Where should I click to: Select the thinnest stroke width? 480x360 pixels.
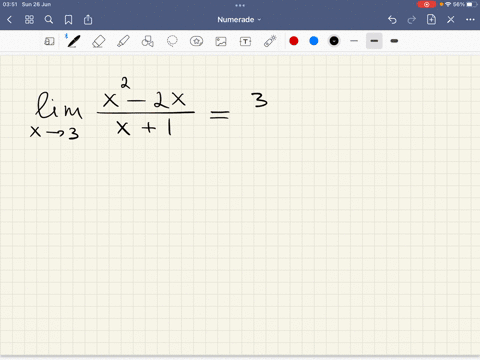tap(354, 41)
